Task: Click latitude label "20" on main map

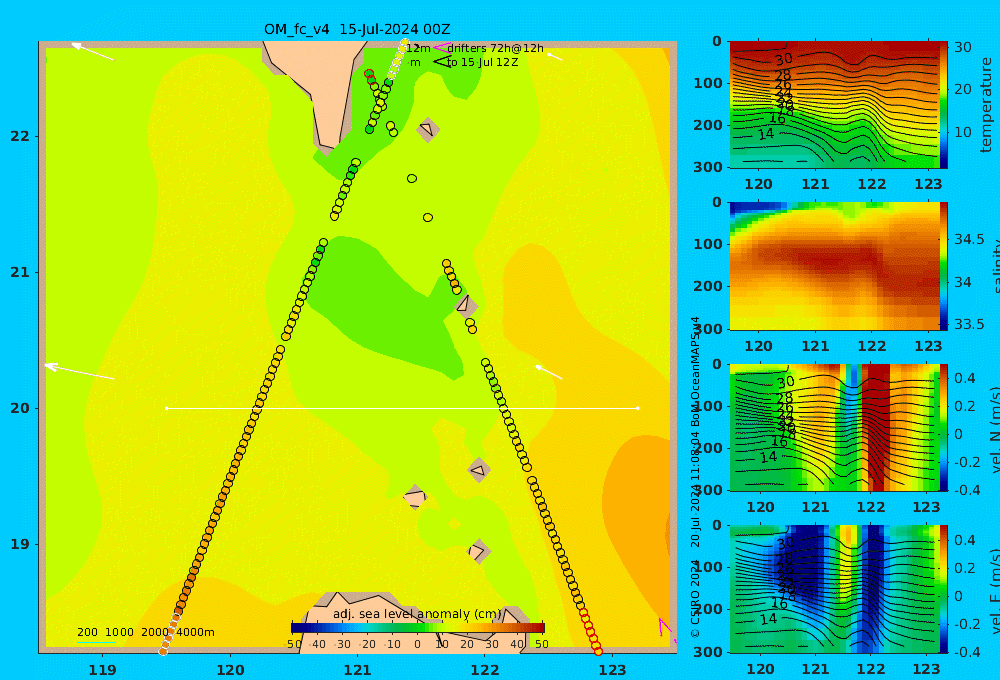Action: [20, 408]
